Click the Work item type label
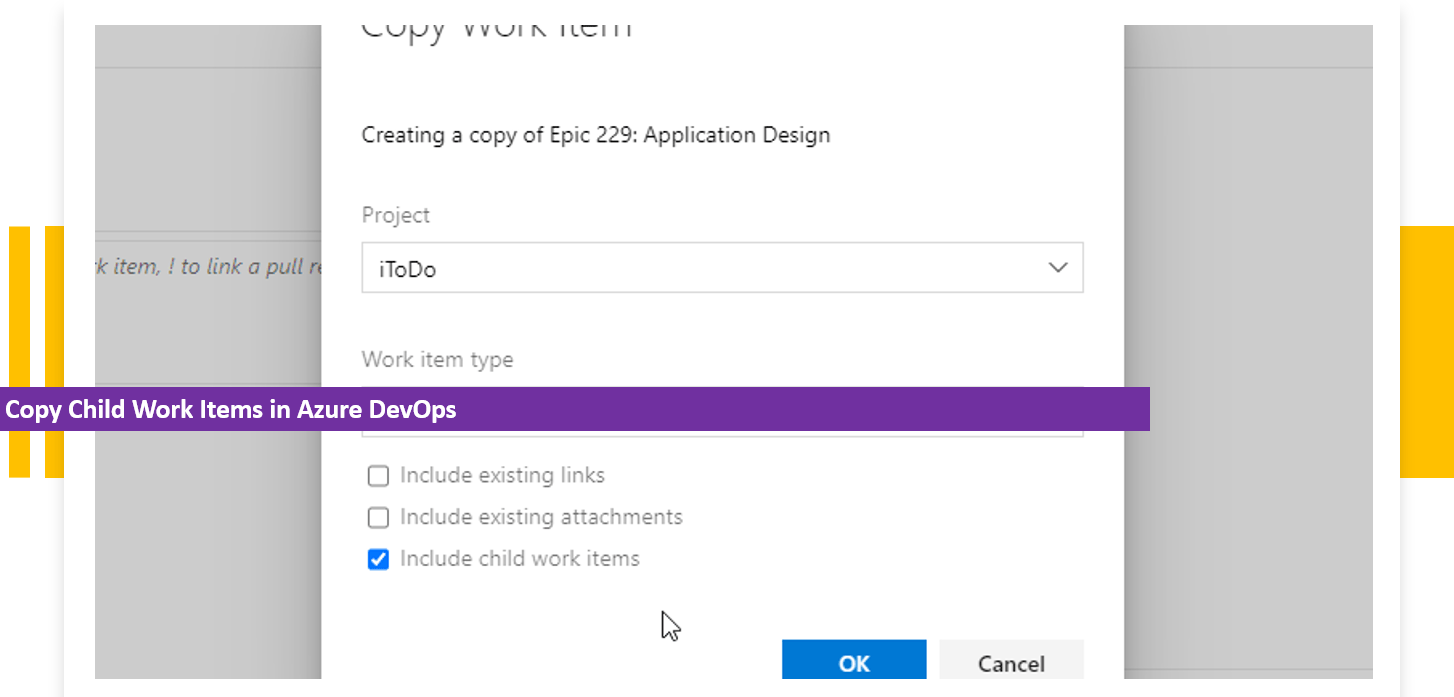Image resolution: width=1454 pixels, height=697 pixels. (438, 359)
